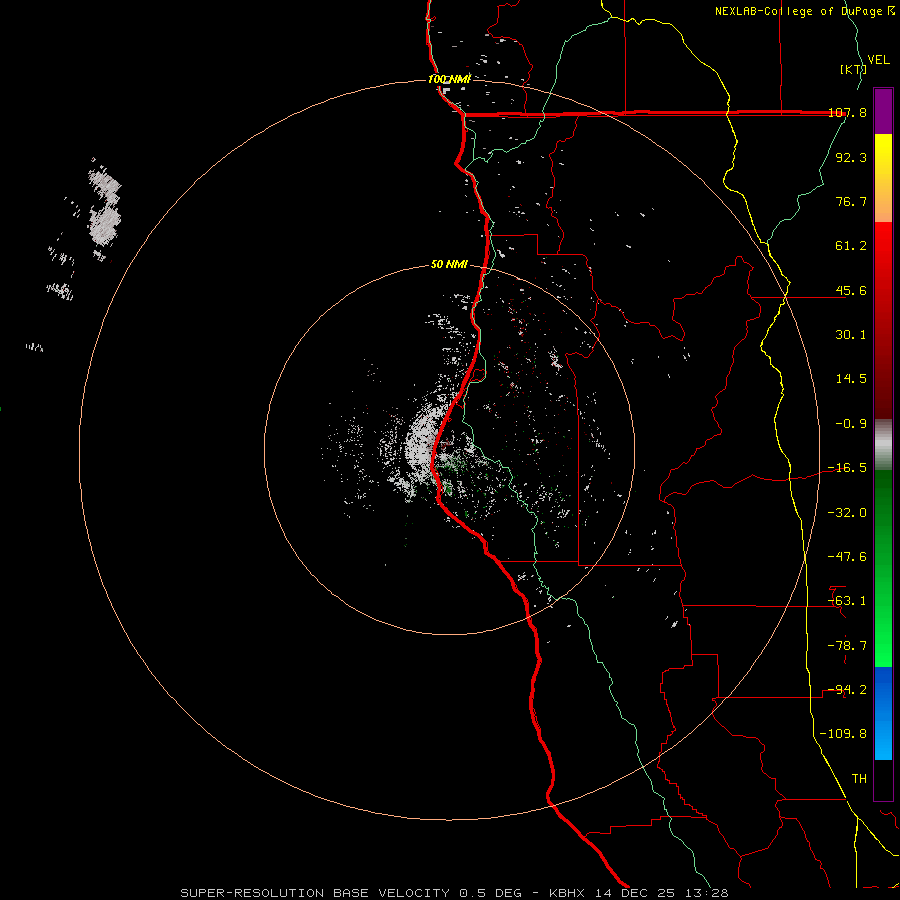Screen dimensions: 900x900
Task: Click the -94.2 velocity scale value
Action: (847, 690)
